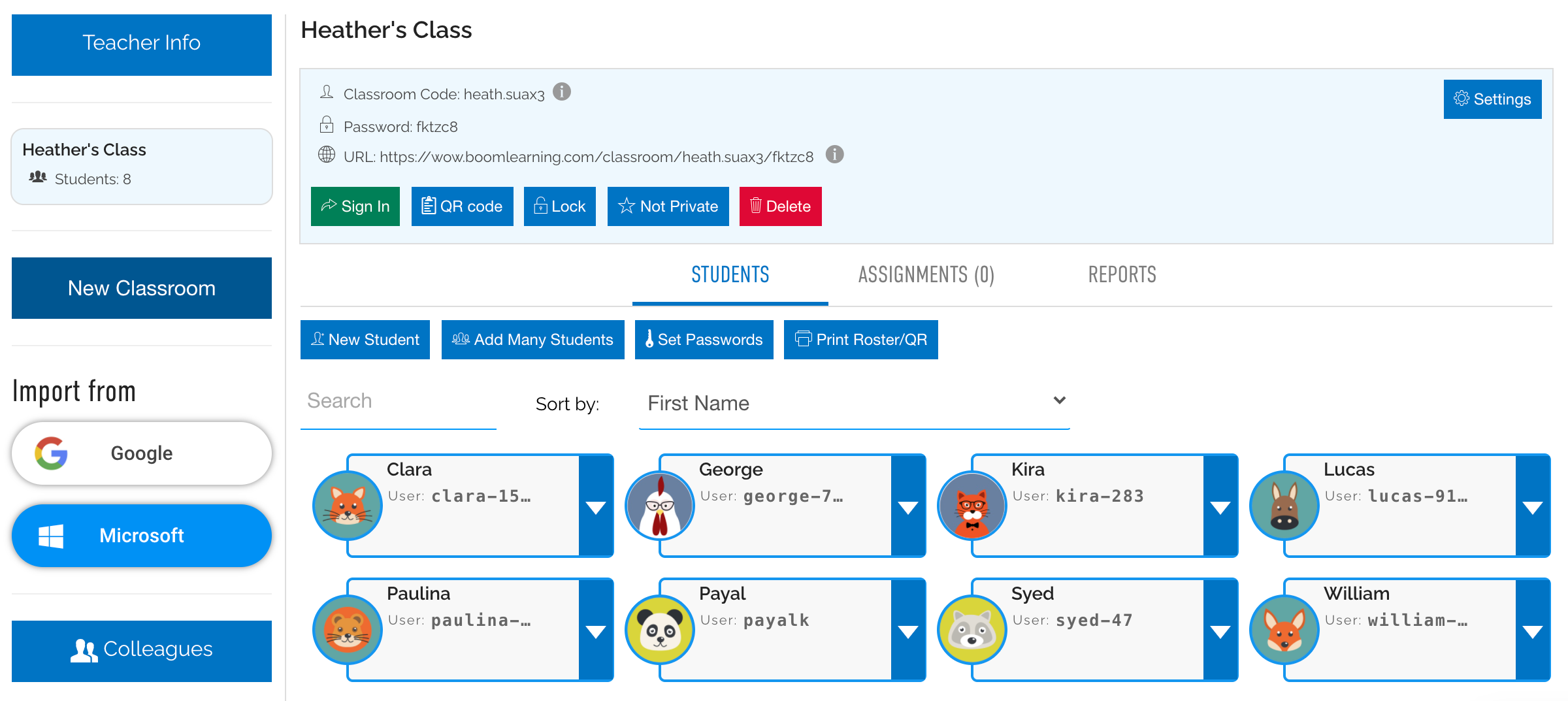This screenshot has height=701, width=1568.
Task: Click Lucas's donkey avatar
Action: tap(1284, 506)
